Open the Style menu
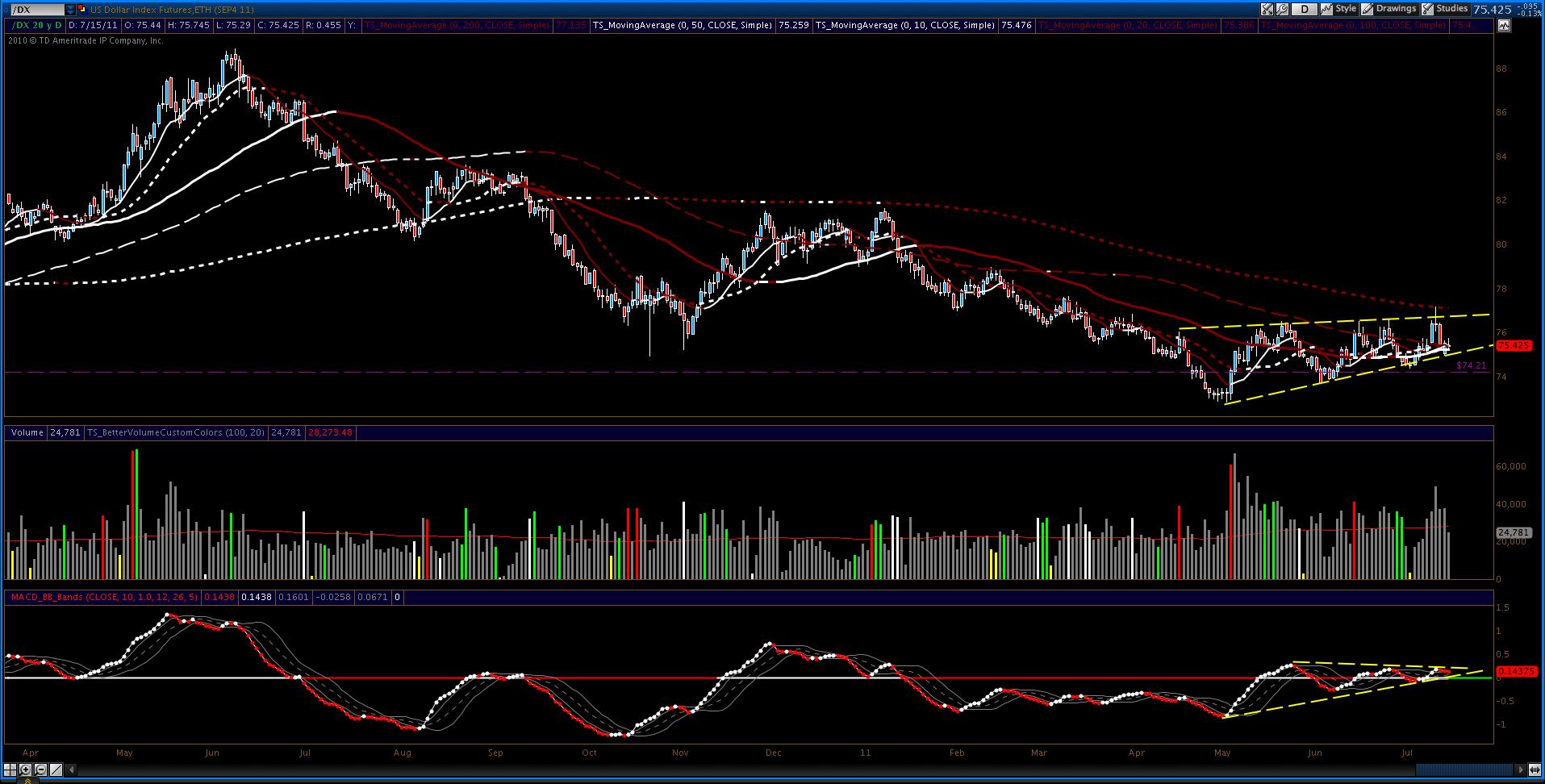Screen dimensions: 1545x784 point(1339,9)
